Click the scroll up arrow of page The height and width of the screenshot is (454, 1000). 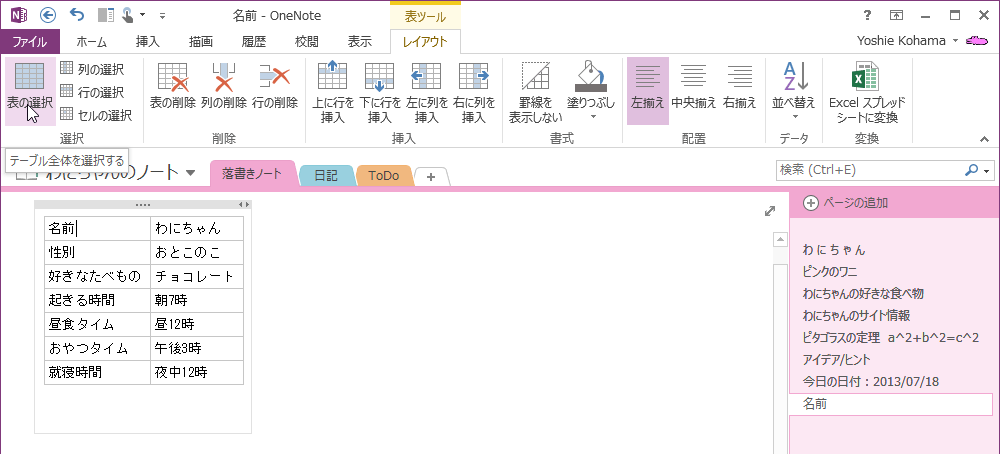click(779, 240)
